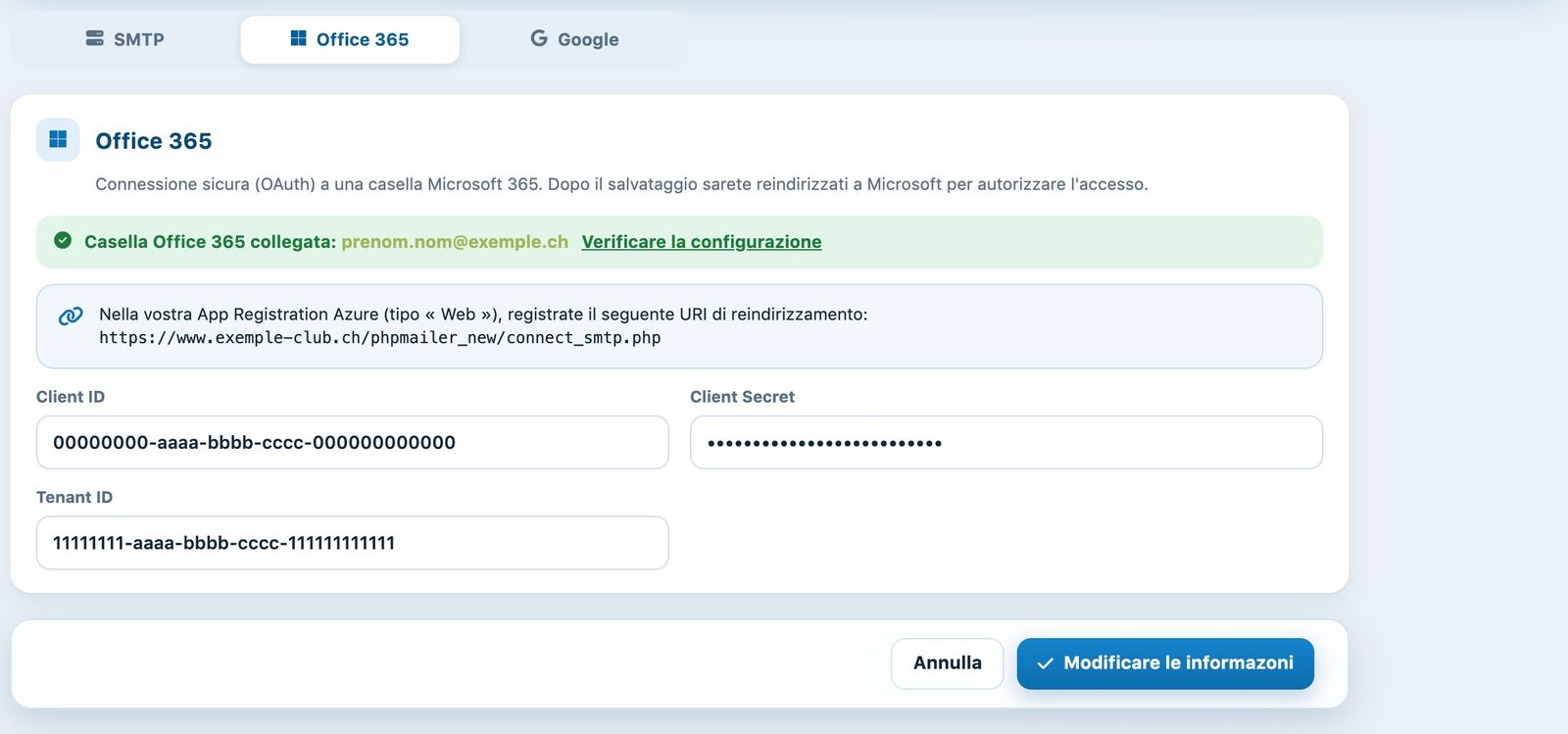Select the Office 365 tab

350,39
